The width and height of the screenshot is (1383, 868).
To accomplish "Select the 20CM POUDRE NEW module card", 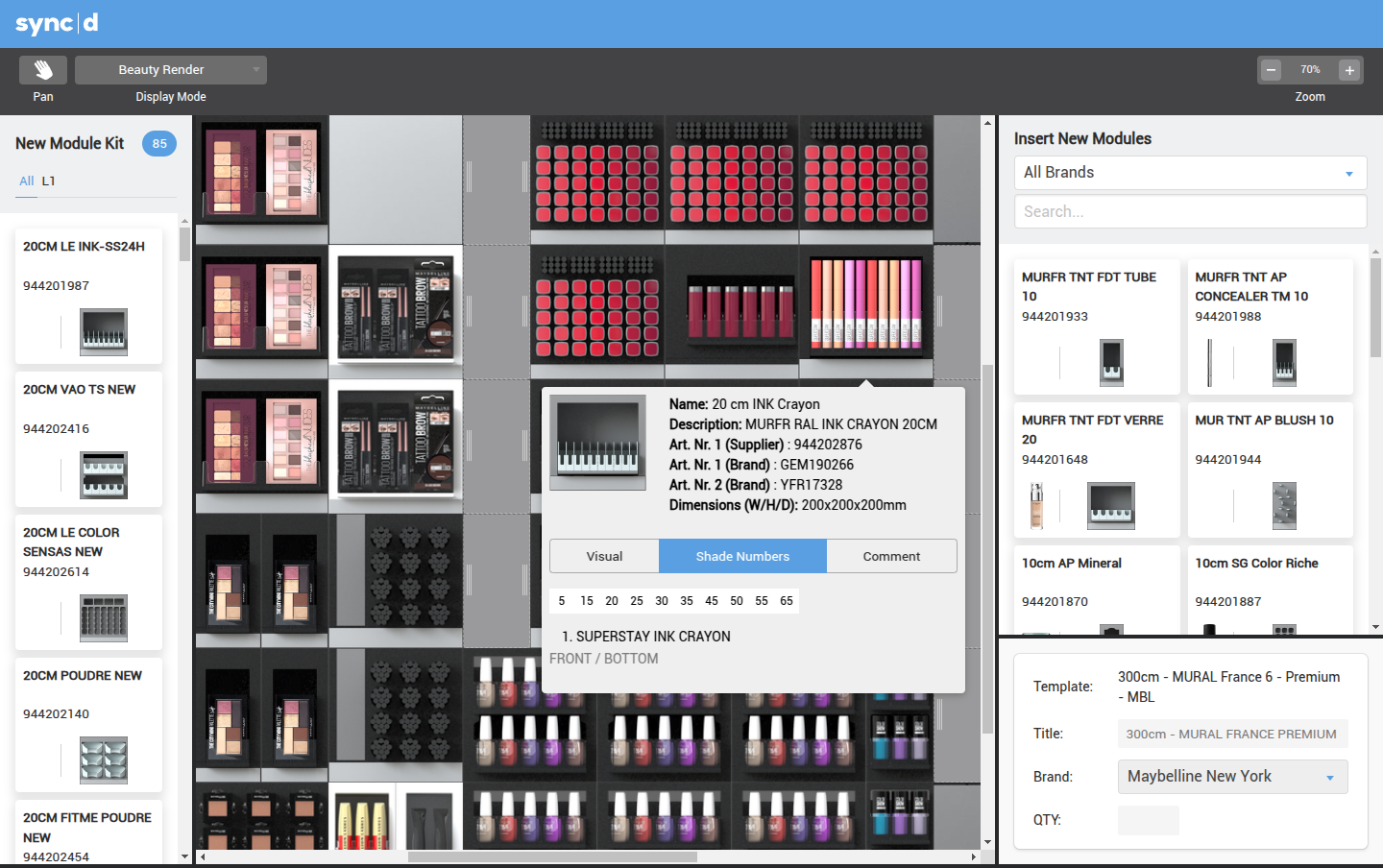I will 88,725.
